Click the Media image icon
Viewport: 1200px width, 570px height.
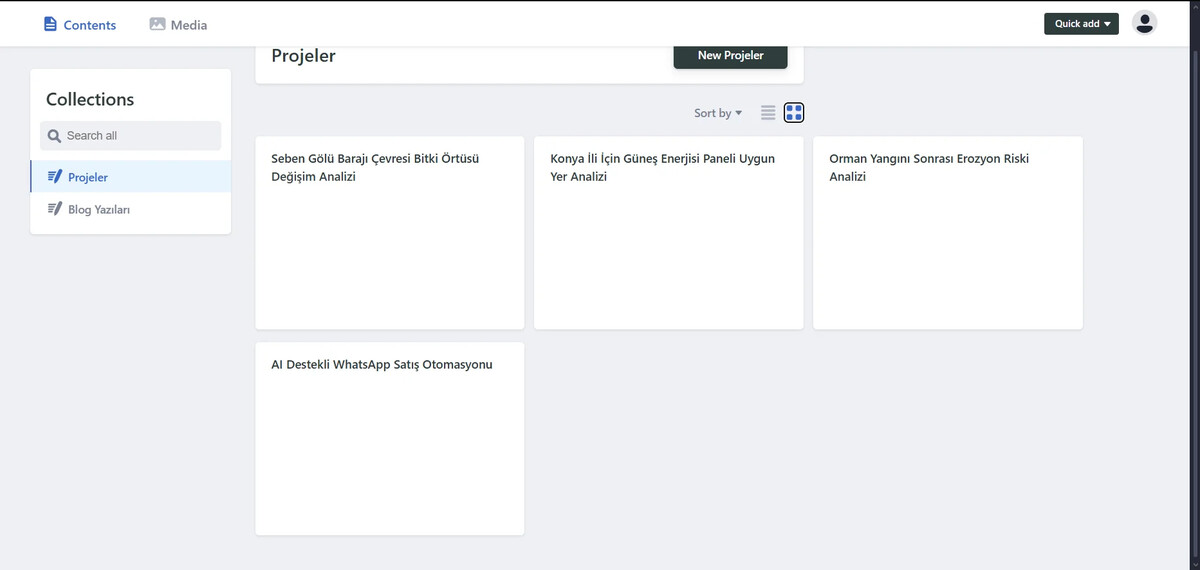point(157,24)
